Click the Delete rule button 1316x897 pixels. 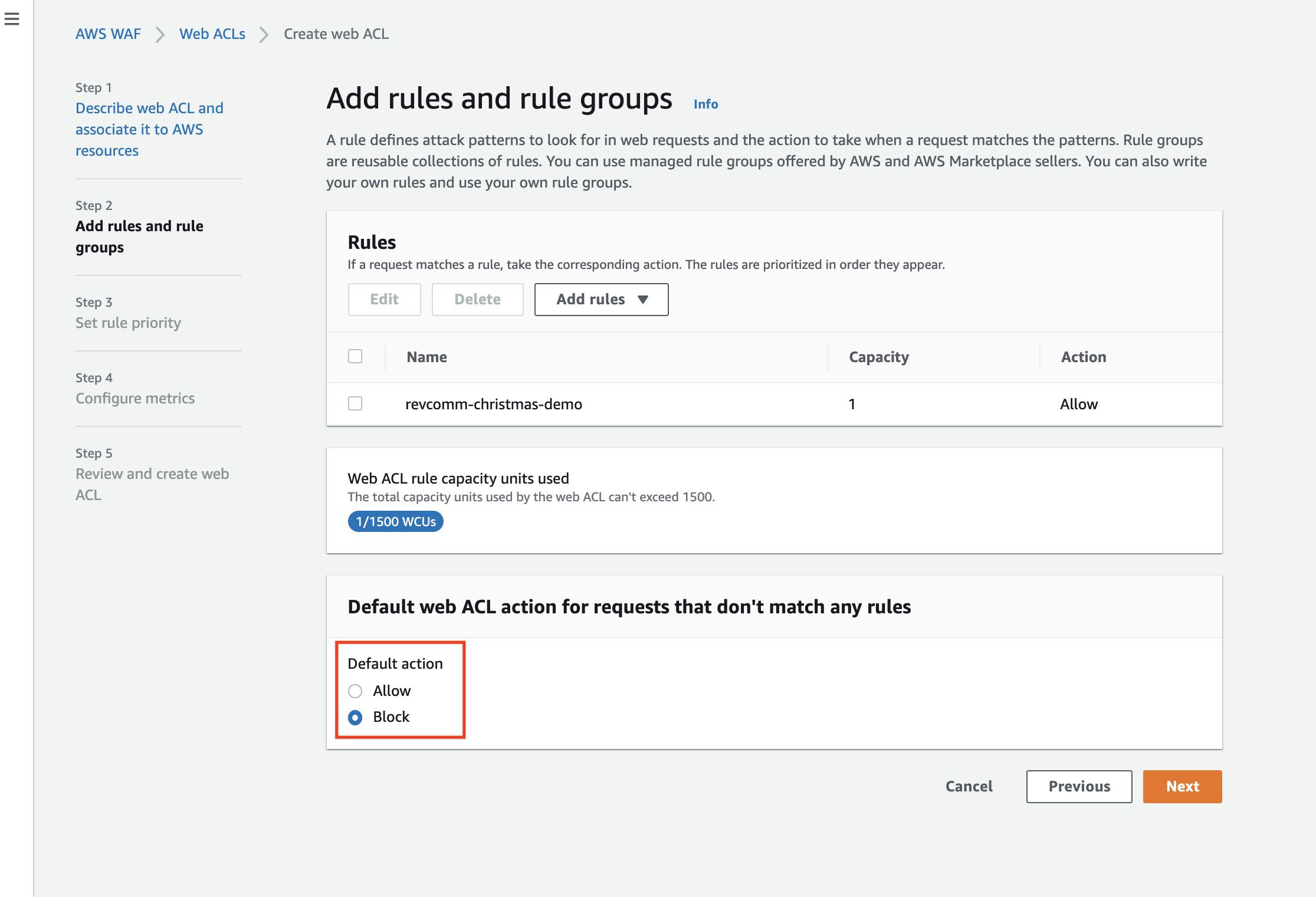(477, 300)
